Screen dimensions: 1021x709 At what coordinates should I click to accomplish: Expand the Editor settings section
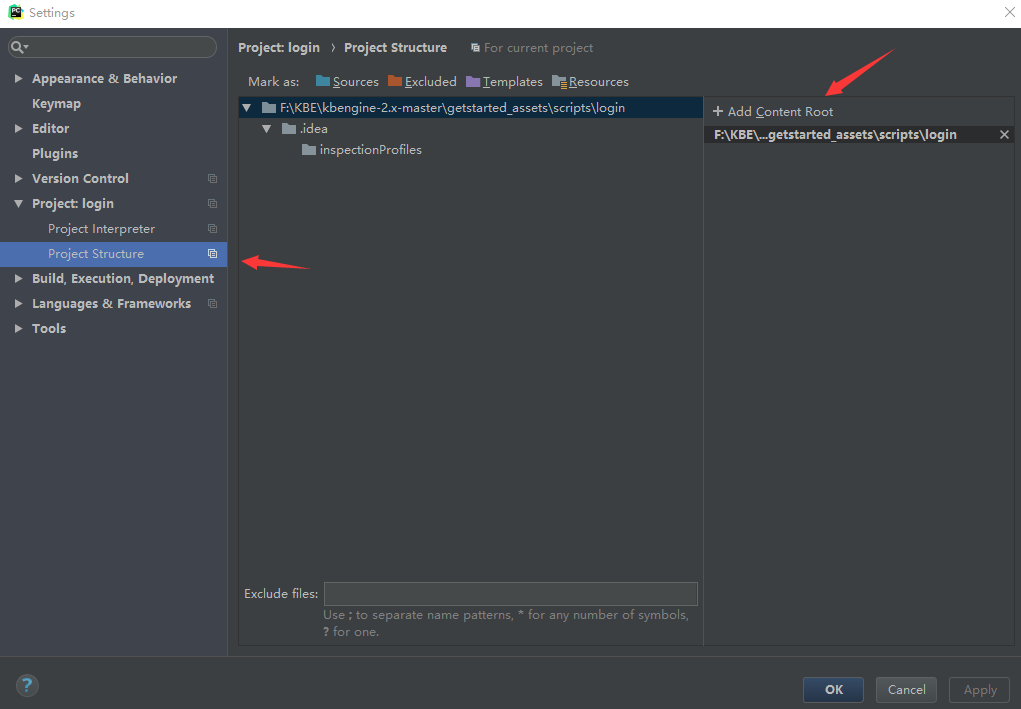click(x=19, y=129)
